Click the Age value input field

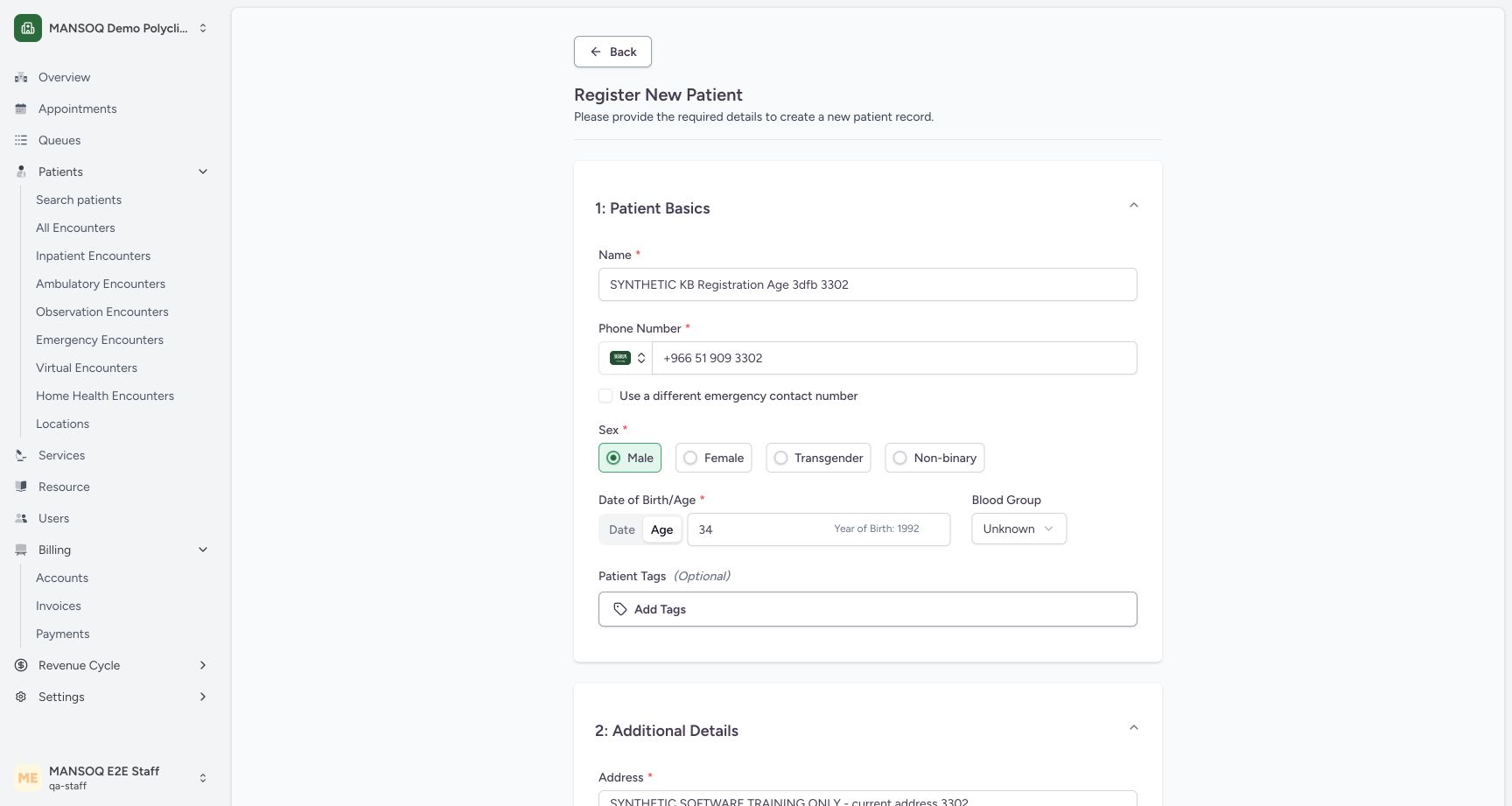click(819, 529)
